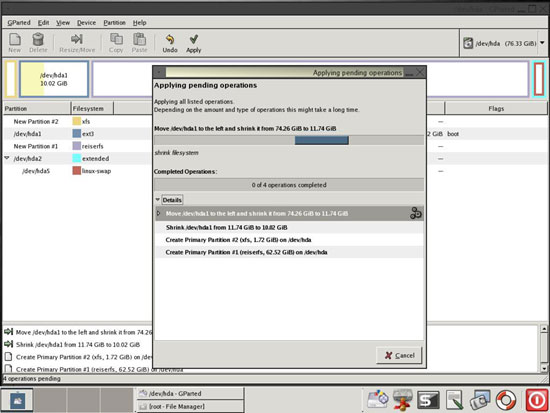Image resolution: width=550 pixels, height=413 pixels.
Task: Cancel the pending operations dialog
Action: pyautogui.click(x=399, y=355)
